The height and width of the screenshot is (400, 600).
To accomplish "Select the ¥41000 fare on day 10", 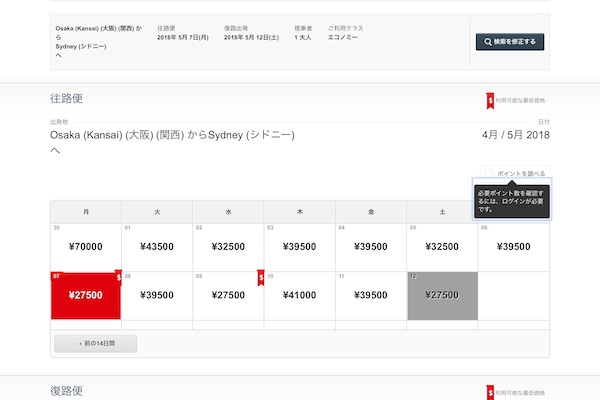I will [x=300, y=296].
